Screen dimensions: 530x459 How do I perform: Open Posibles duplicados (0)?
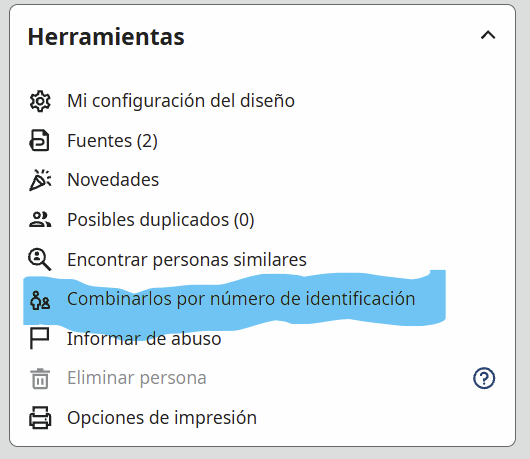pos(161,220)
